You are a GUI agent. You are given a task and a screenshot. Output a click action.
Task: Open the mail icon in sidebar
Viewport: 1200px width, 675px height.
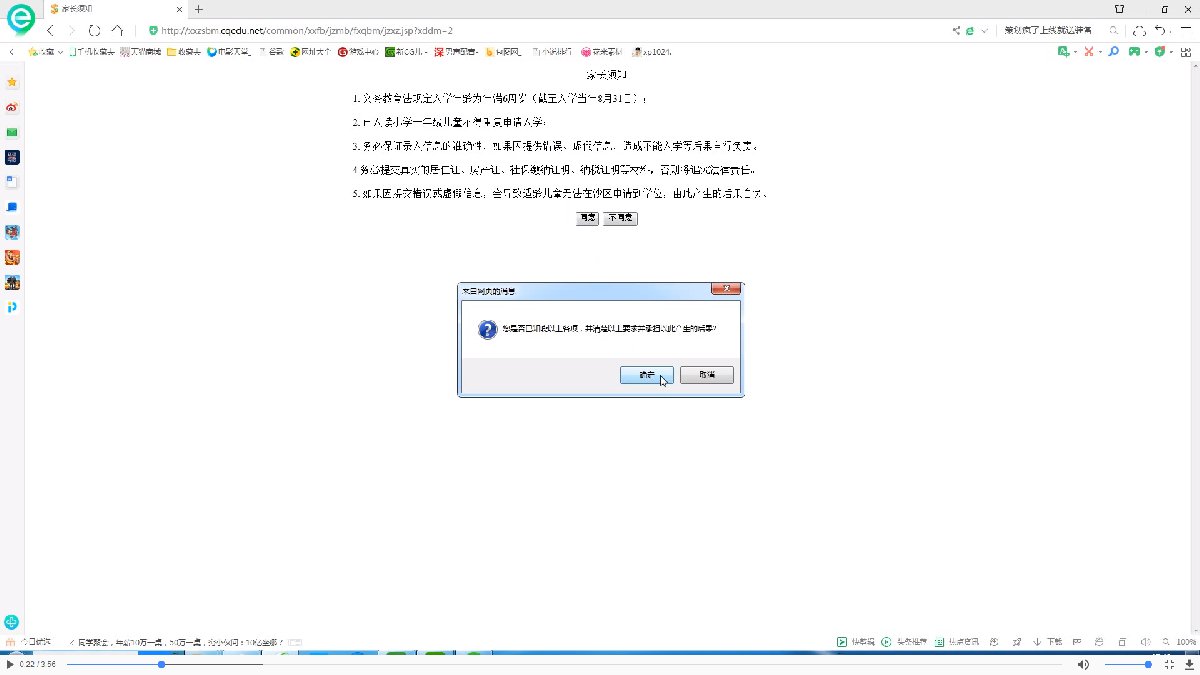click(x=12, y=132)
